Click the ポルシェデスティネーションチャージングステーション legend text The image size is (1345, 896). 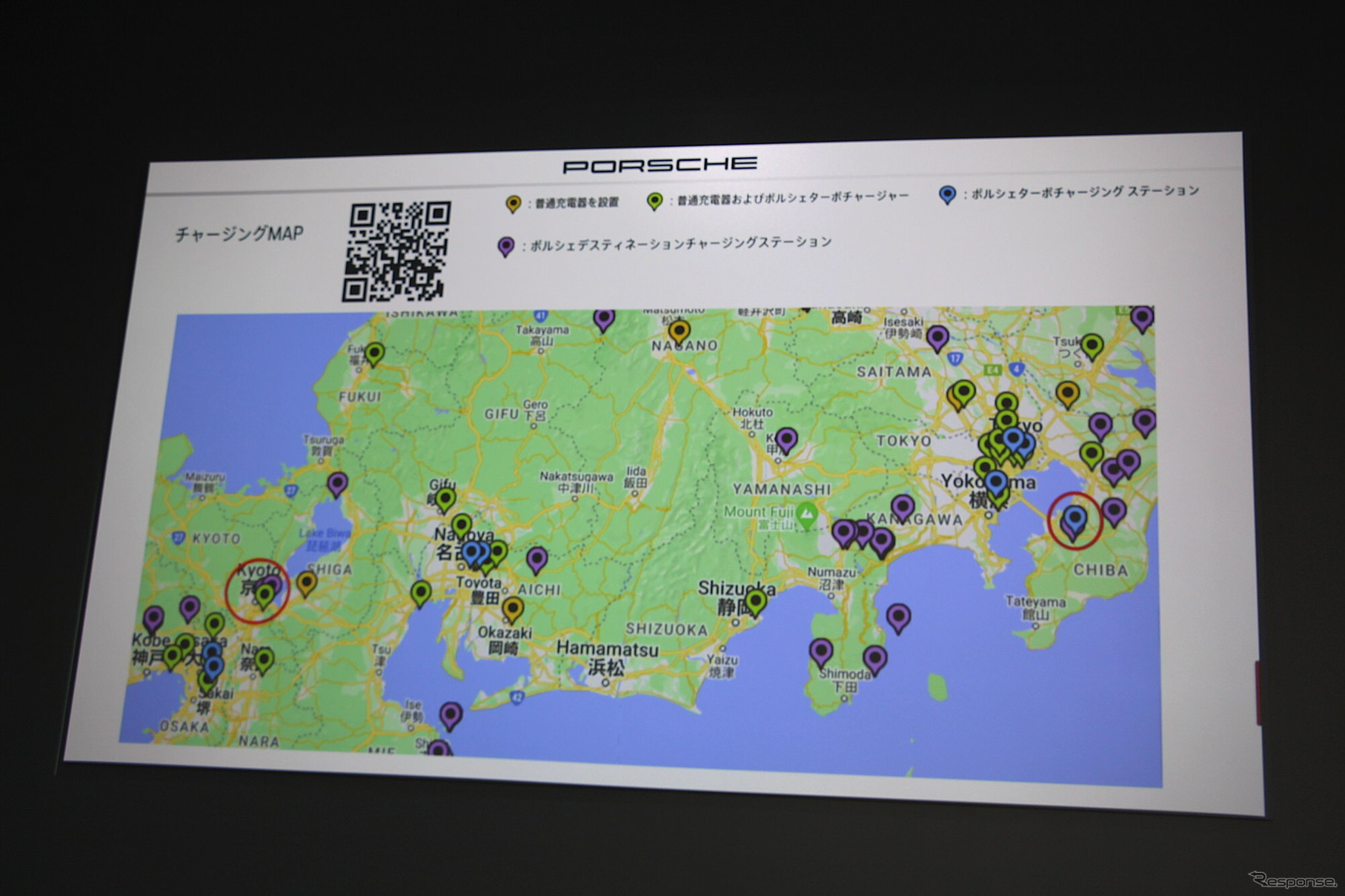click(681, 243)
